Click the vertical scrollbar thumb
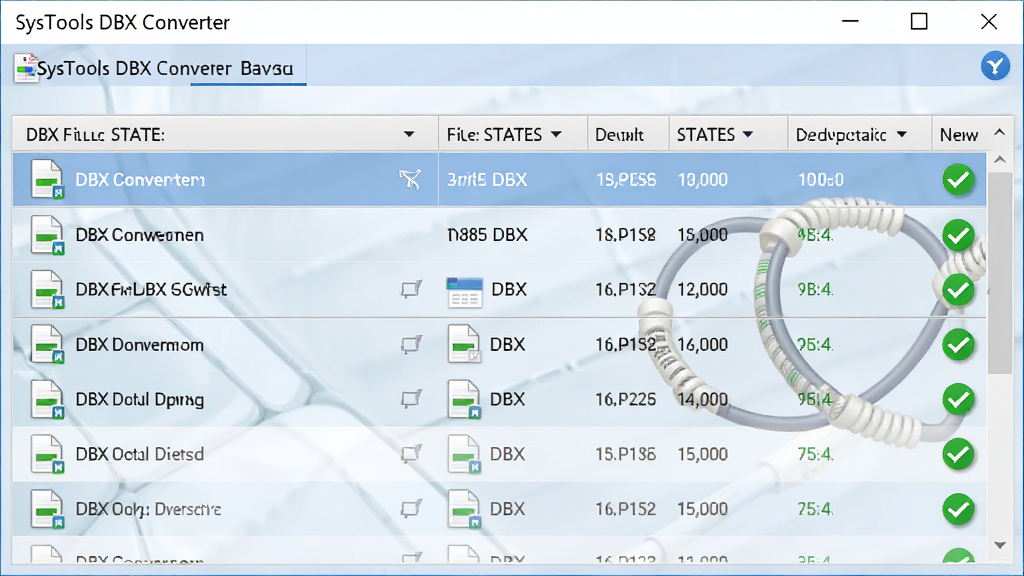1024x576 pixels. point(999,274)
